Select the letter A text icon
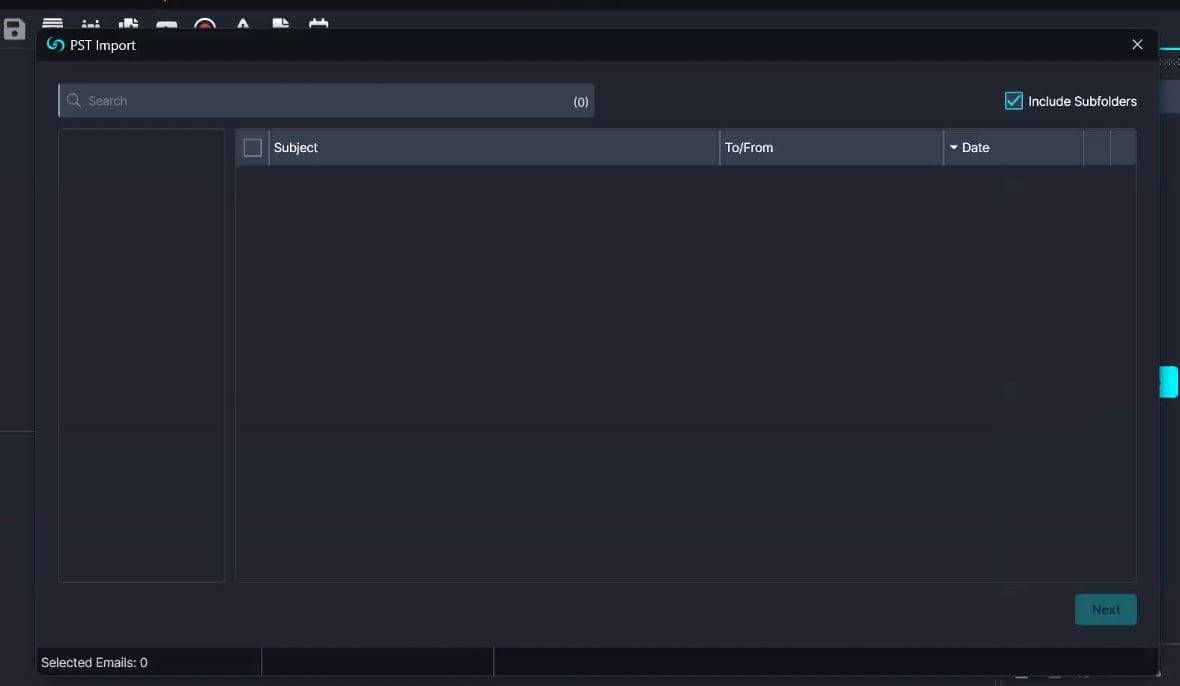 point(243,24)
